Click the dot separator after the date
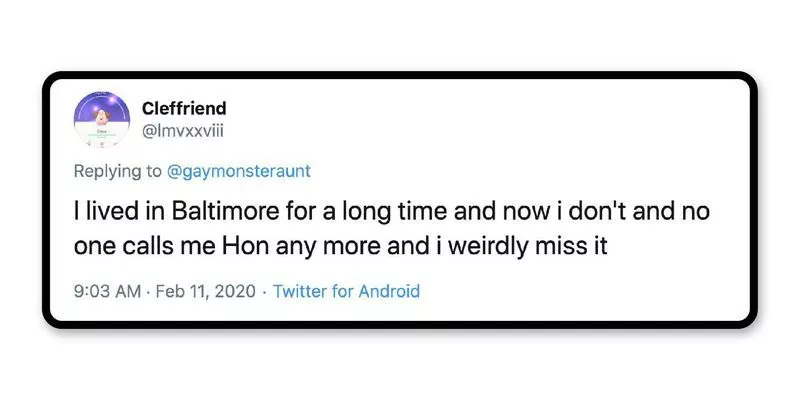Viewport: 800px width, 400px height. tap(262, 292)
